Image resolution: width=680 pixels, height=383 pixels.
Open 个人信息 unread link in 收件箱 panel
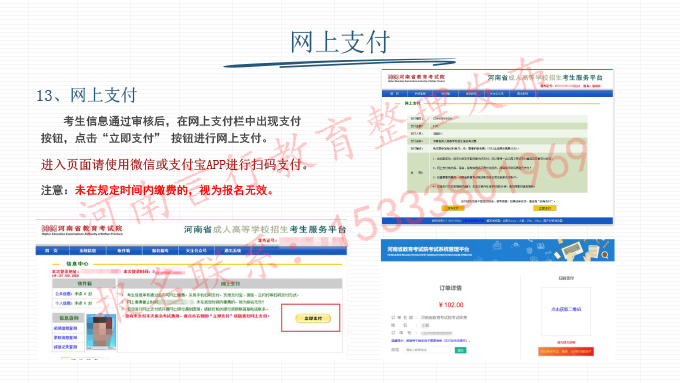tap(73, 303)
